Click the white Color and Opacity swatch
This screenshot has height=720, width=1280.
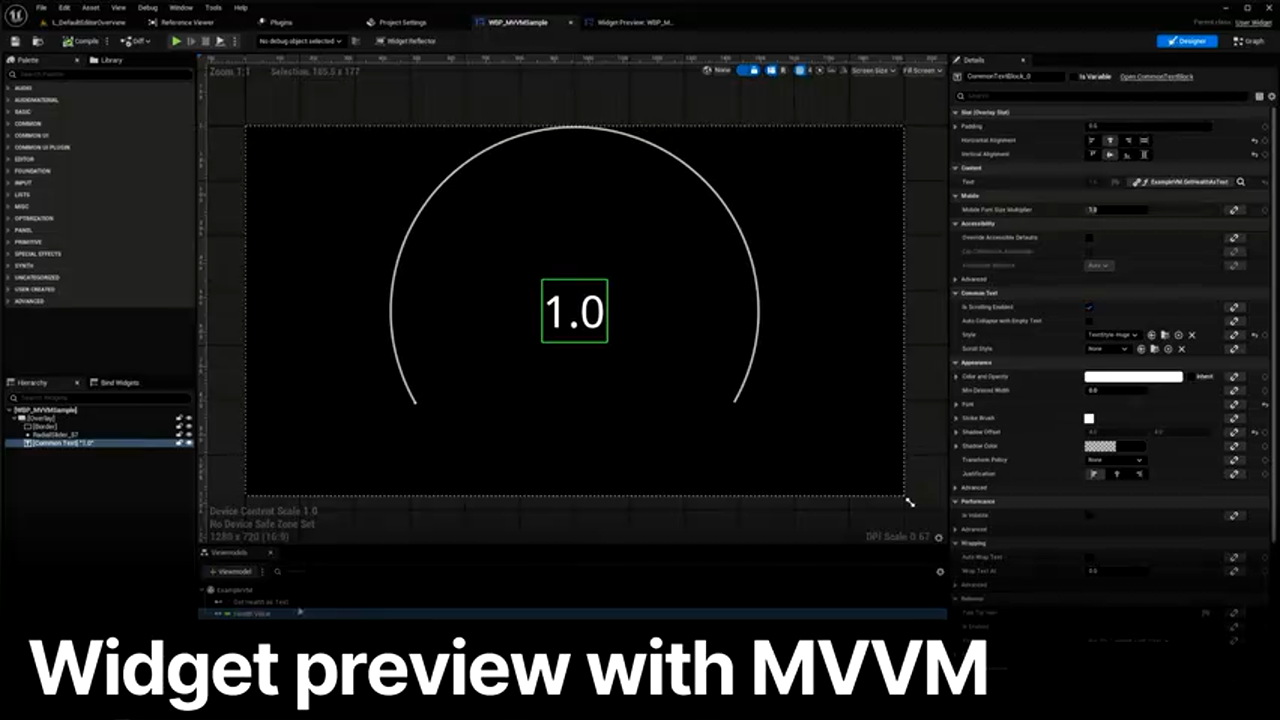click(1133, 377)
